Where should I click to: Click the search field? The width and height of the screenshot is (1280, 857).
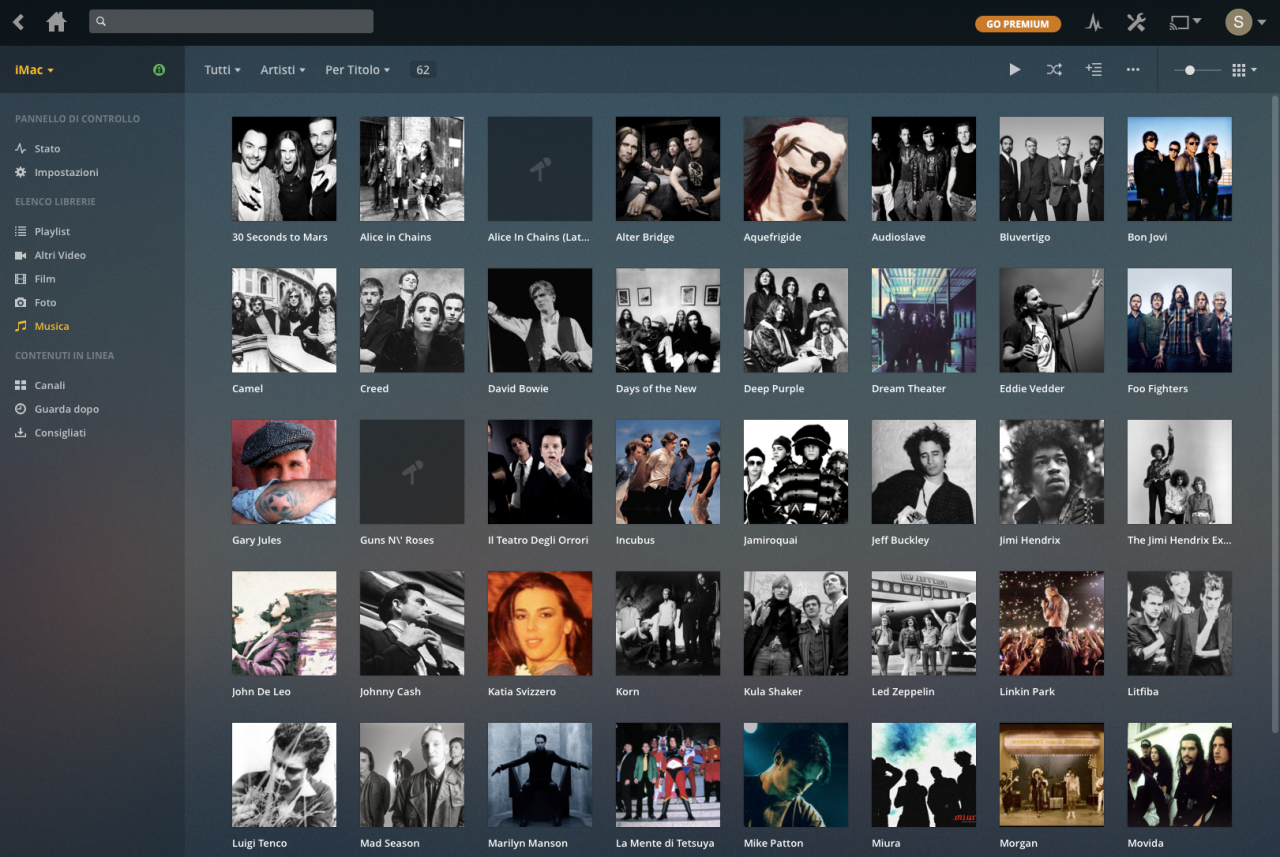(x=231, y=21)
